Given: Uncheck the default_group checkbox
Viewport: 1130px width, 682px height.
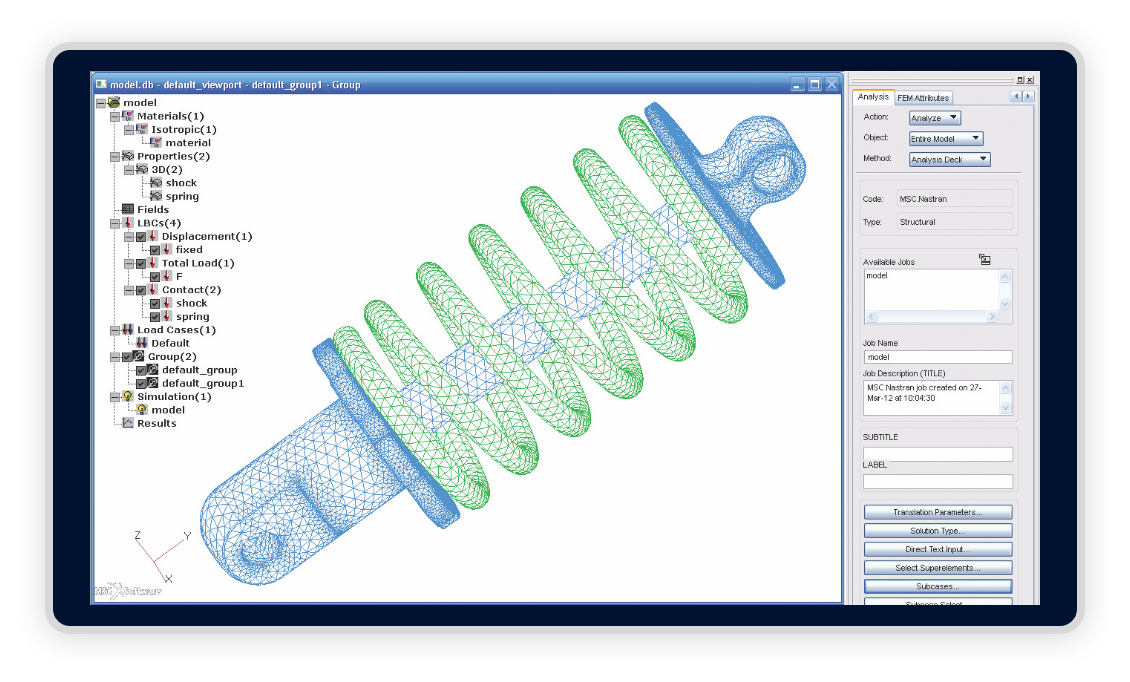Looking at the screenshot, I should pyautogui.click(x=141, y=371).
